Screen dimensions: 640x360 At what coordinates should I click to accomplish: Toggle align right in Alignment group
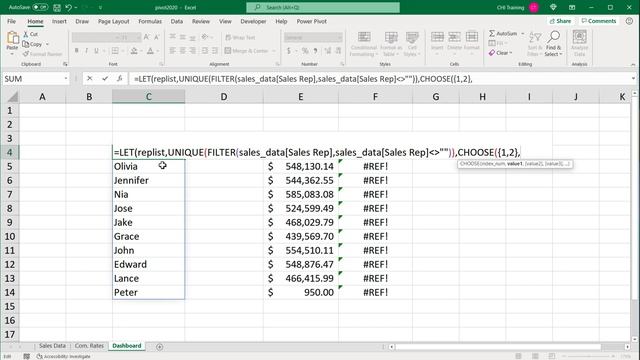coord(192,51)
